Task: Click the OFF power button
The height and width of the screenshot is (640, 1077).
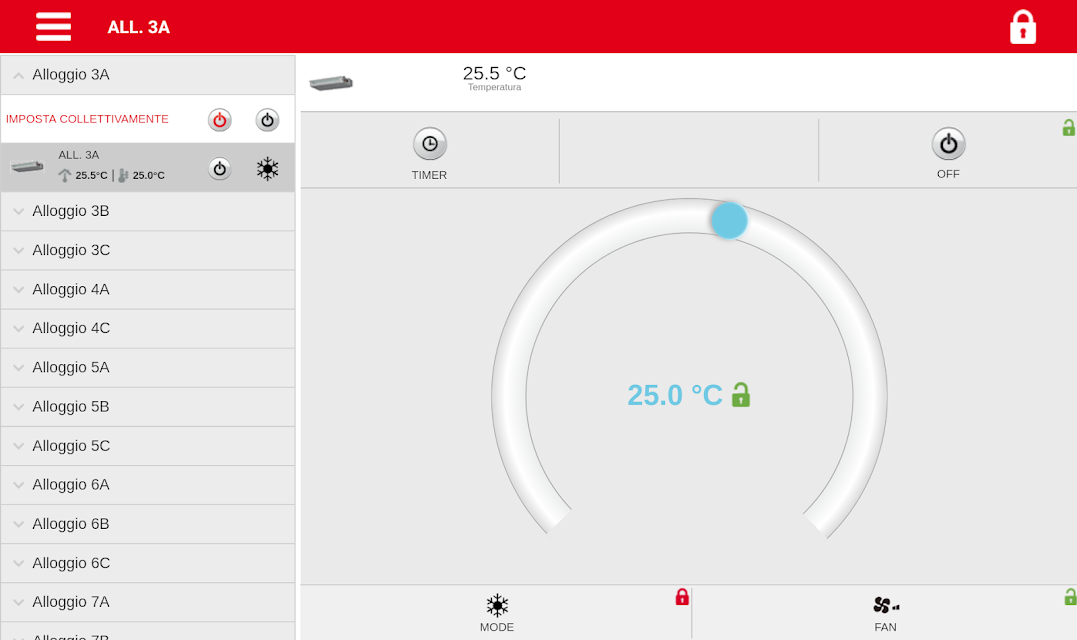Action: click(949, 144)
